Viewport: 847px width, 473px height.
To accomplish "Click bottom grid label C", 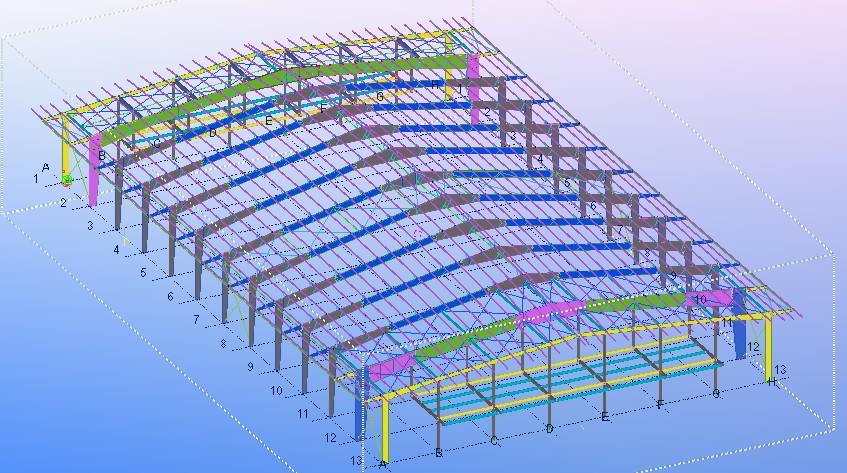I will click(x=494, y=440).
